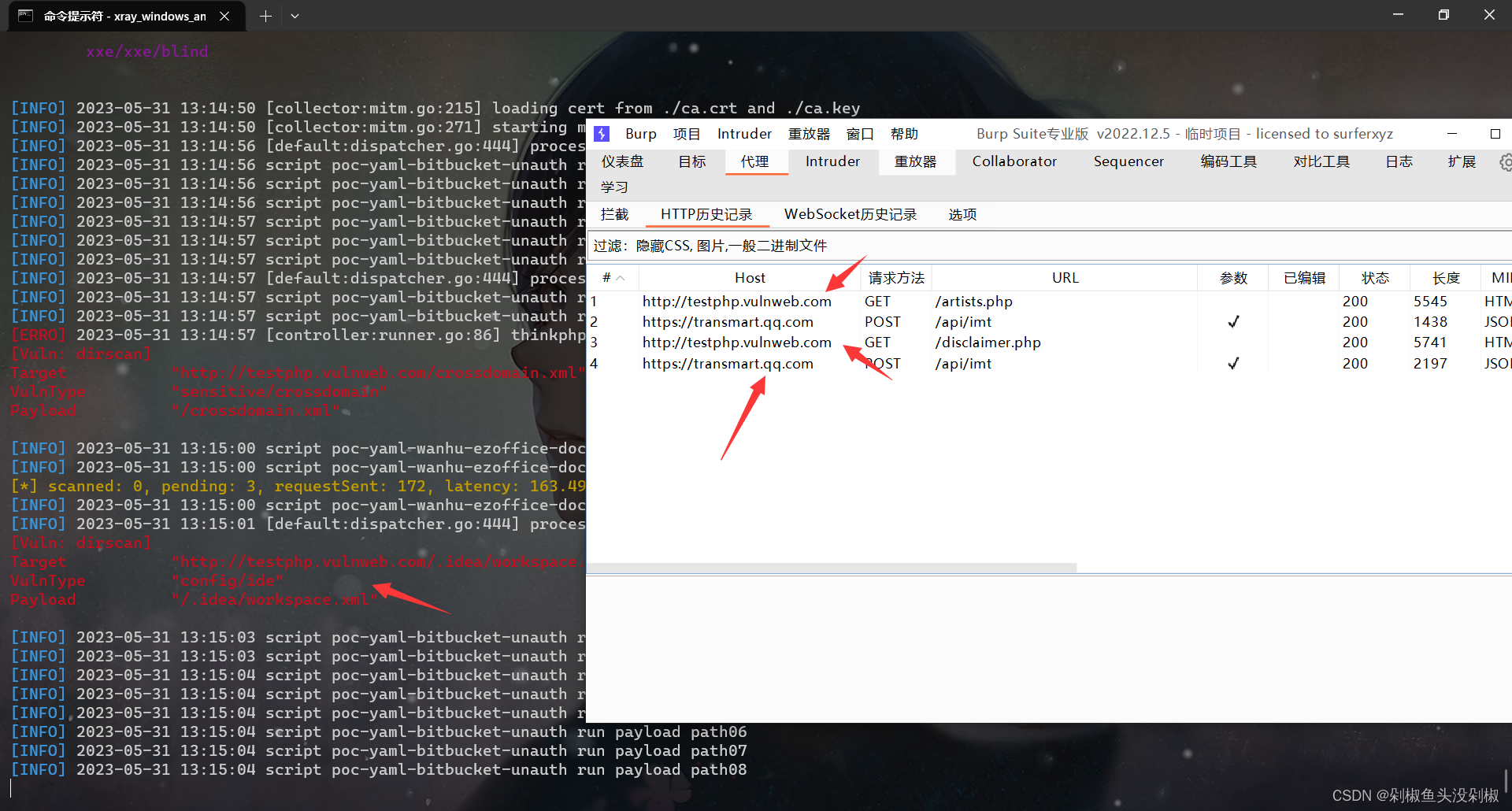Click length value 5741
Image resolution: width=1512 pixels, height=811 pixels.
(1430, 343)
